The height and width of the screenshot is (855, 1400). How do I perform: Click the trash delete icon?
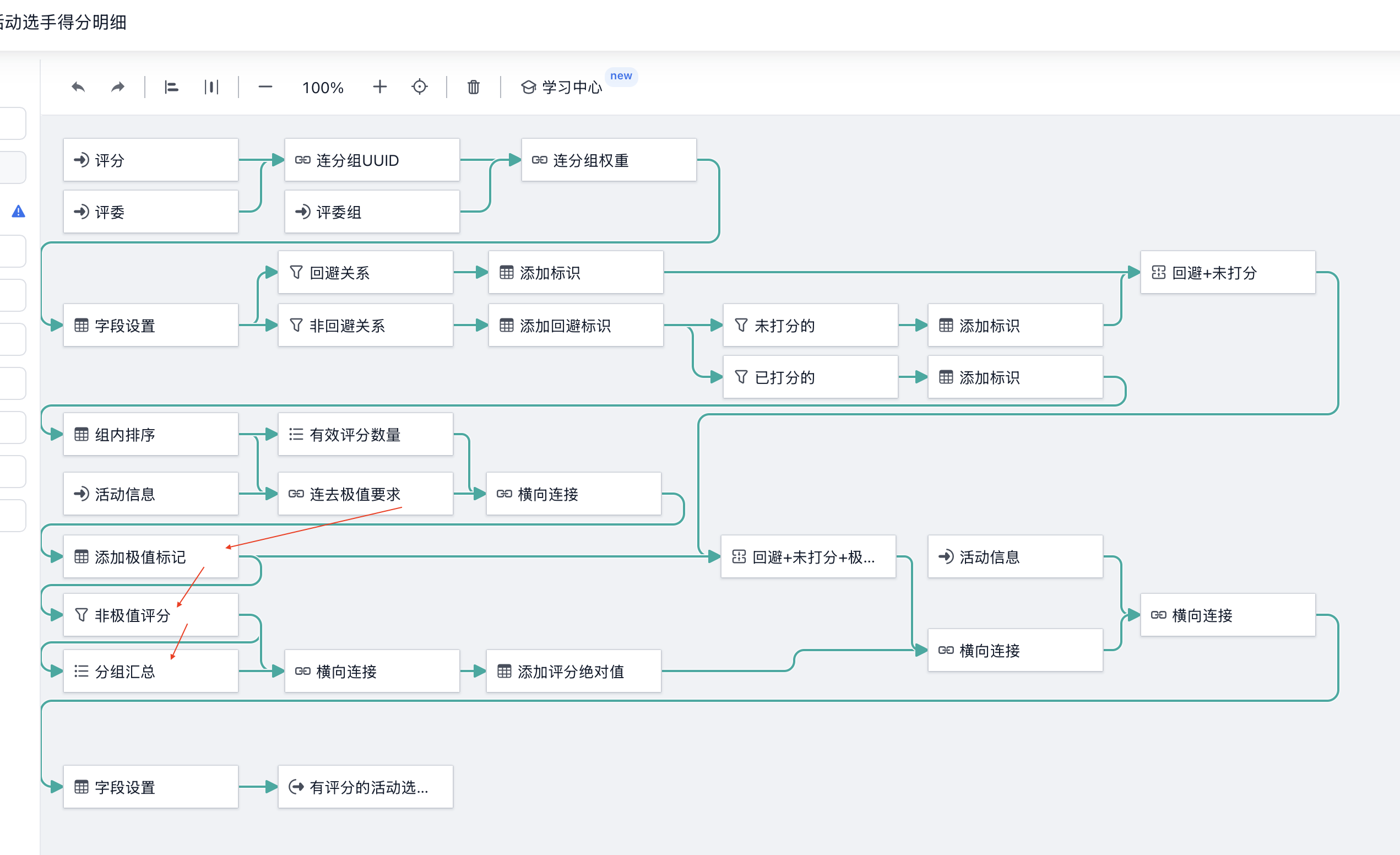click(473, 87)
